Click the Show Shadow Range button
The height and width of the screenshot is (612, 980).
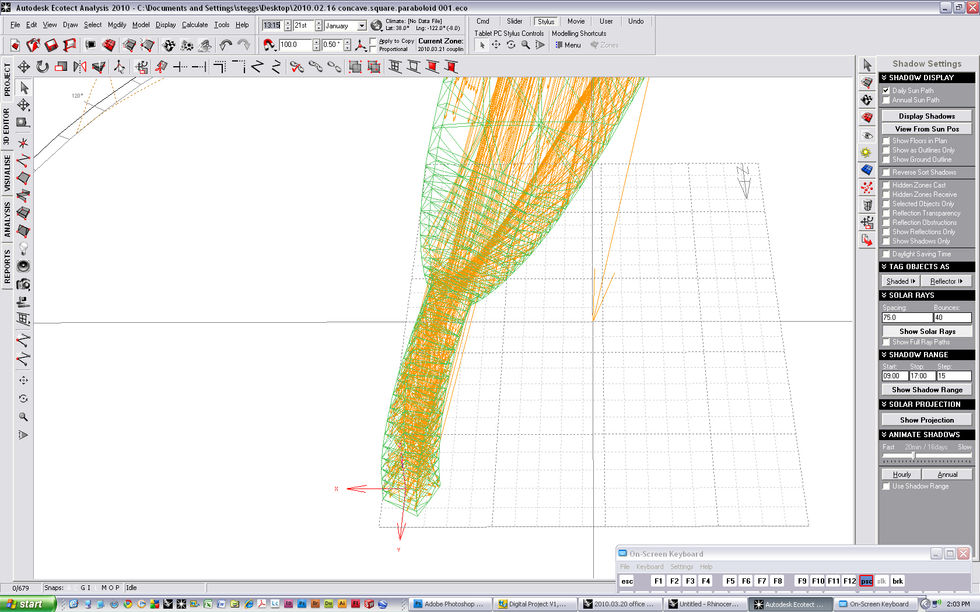click(x=927, y=389)
